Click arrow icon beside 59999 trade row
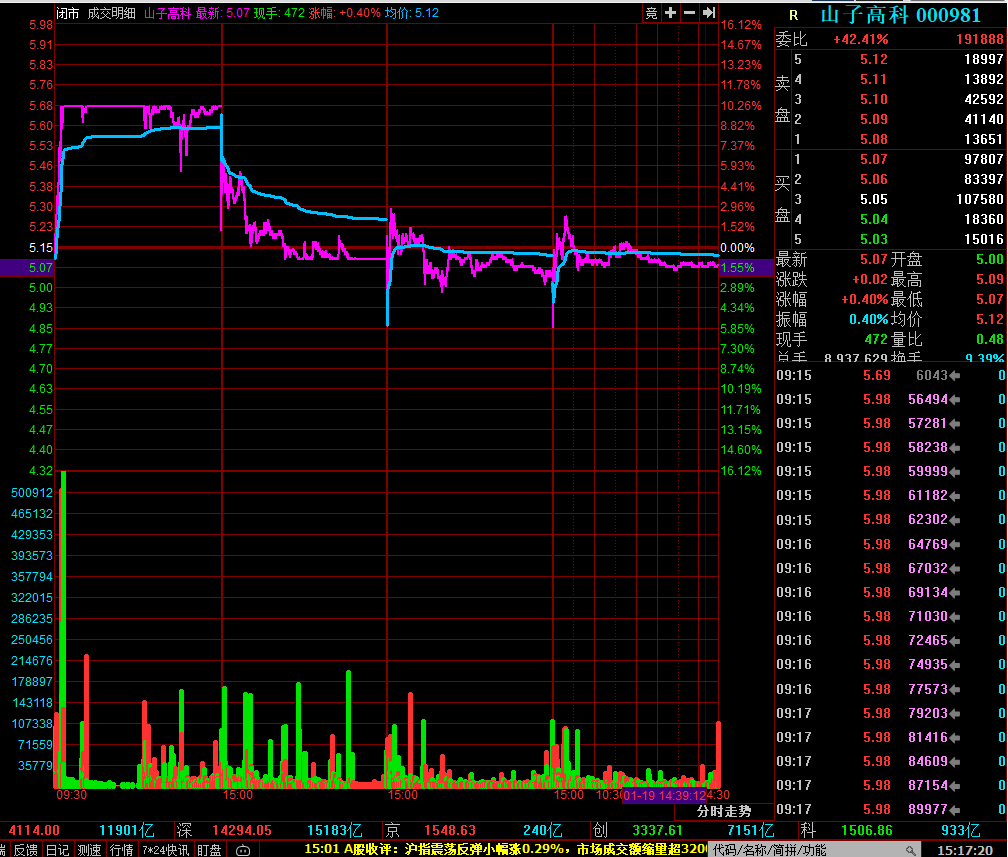Screen dimensions: 1008x857 (x=955, y=472)
